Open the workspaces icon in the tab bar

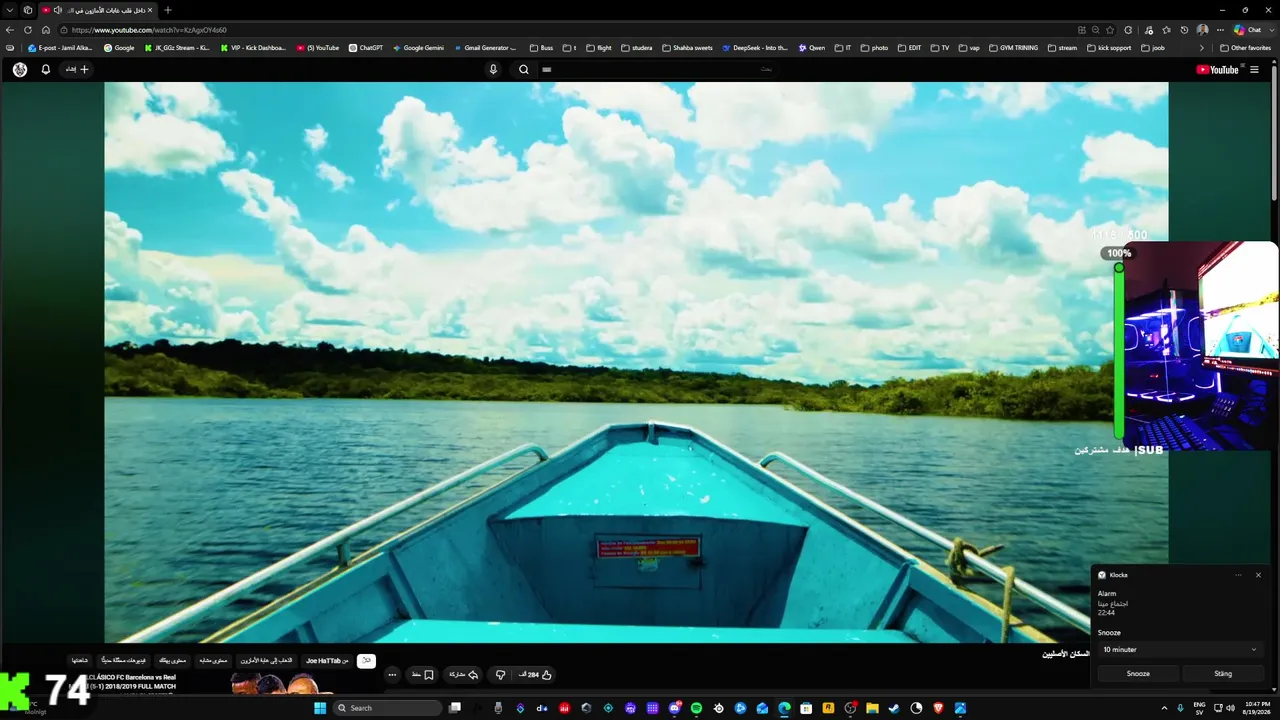coord(27,10)
